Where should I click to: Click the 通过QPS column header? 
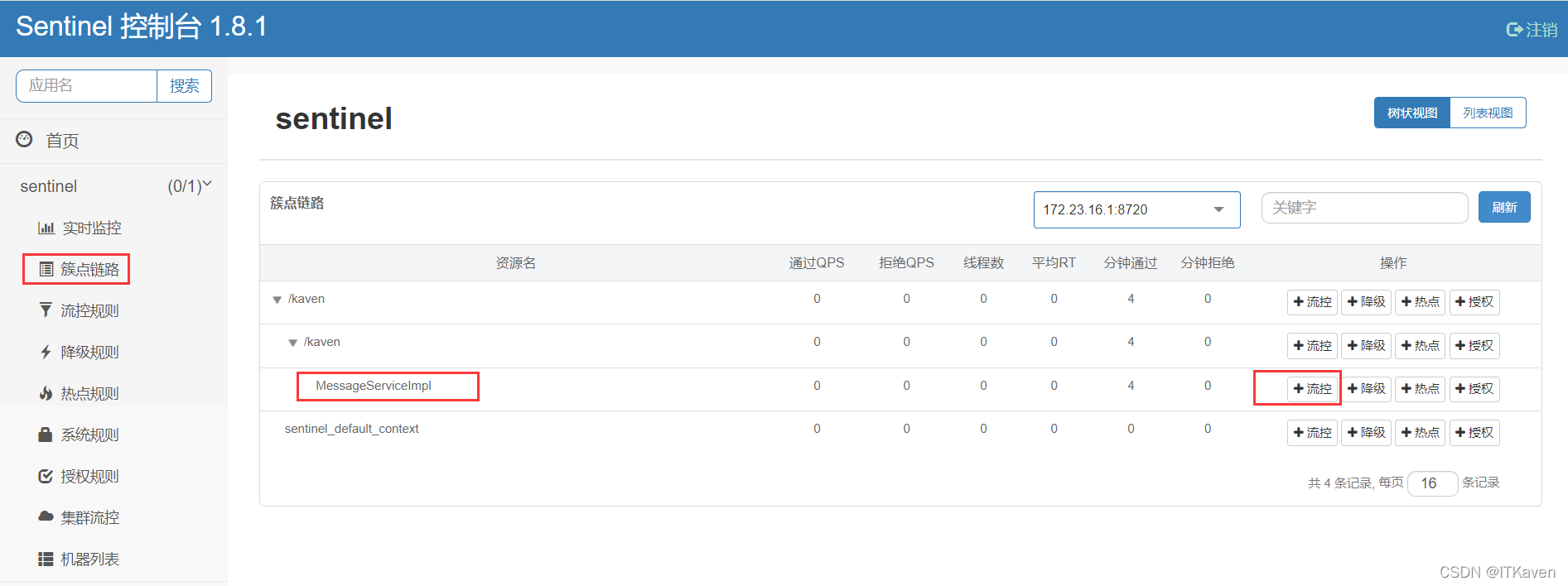(x=817, y=263)
